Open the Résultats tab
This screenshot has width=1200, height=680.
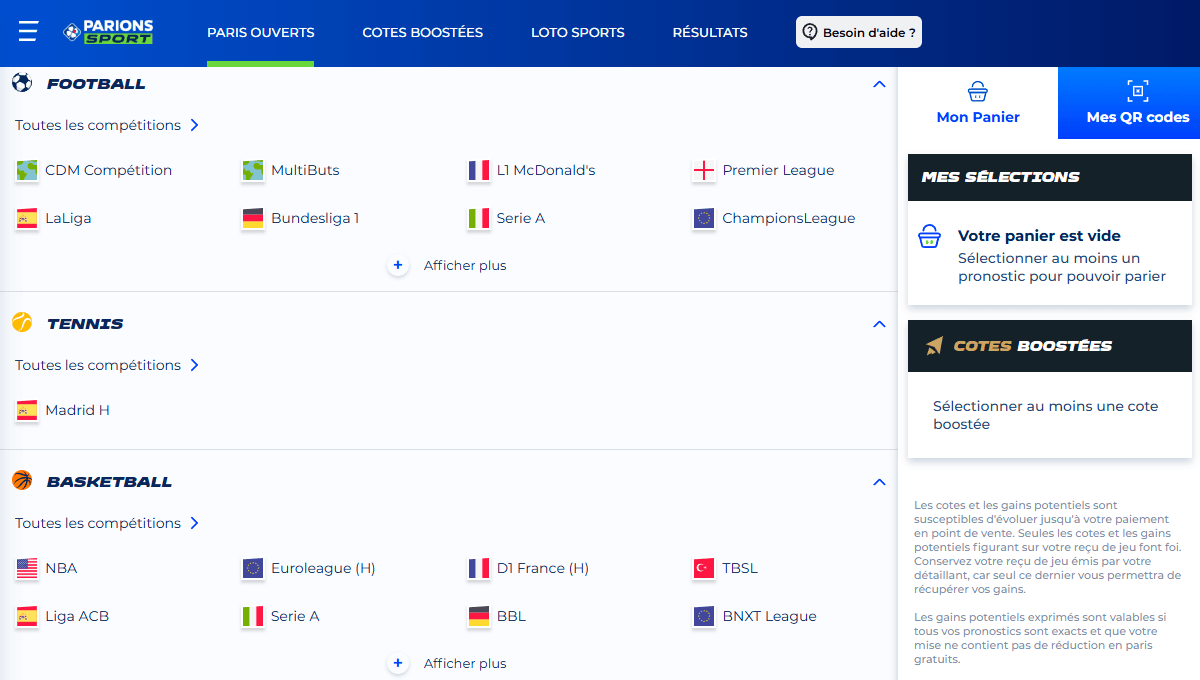click(x=710, y=32)
